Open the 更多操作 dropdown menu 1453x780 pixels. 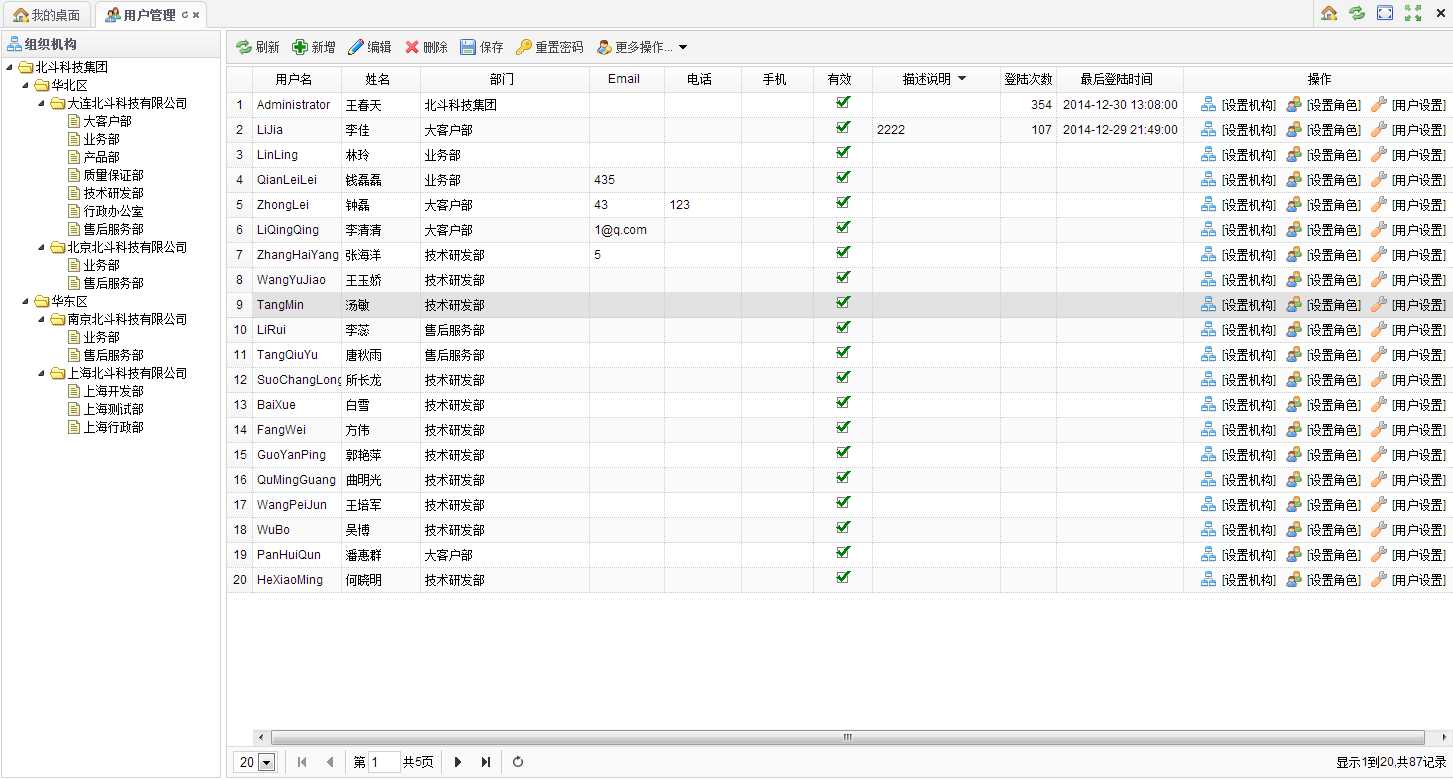pos(643,47)
